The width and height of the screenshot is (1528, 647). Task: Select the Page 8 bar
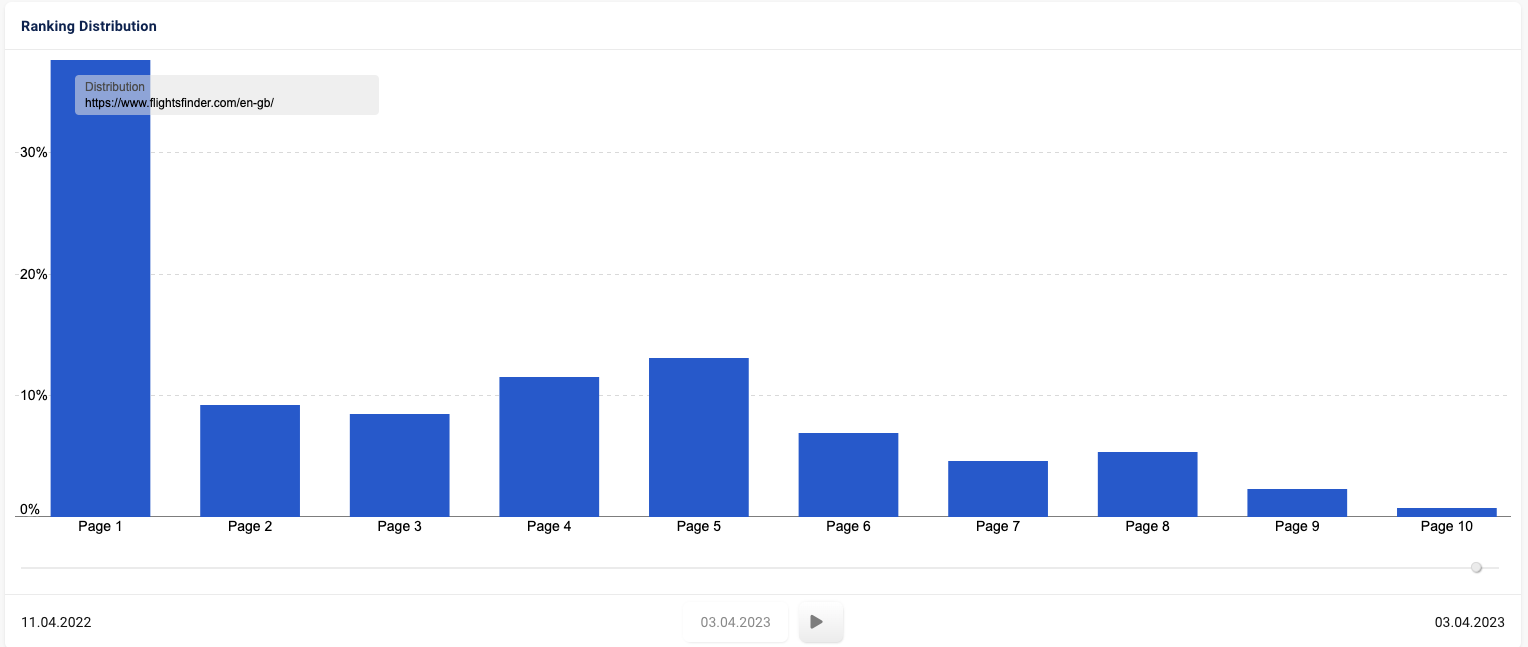(x=1148, y=484)
